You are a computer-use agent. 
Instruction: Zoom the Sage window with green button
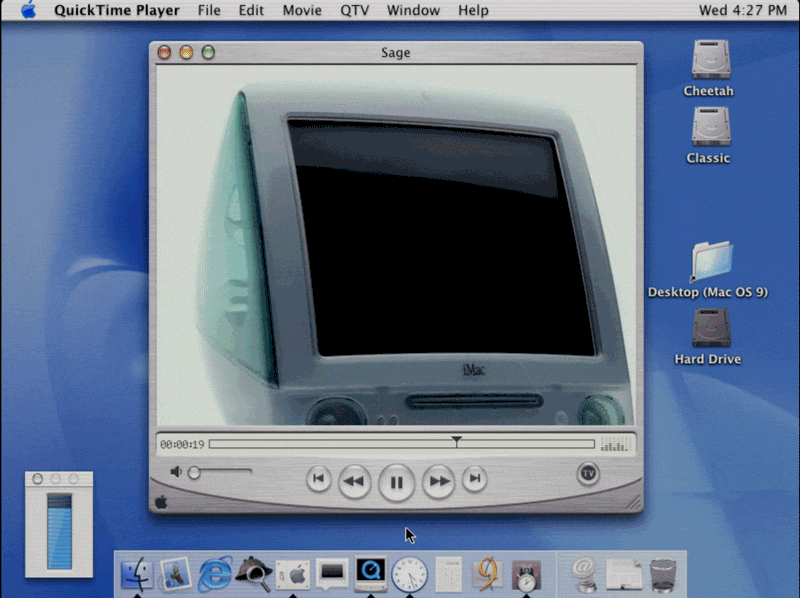point(208,52)
